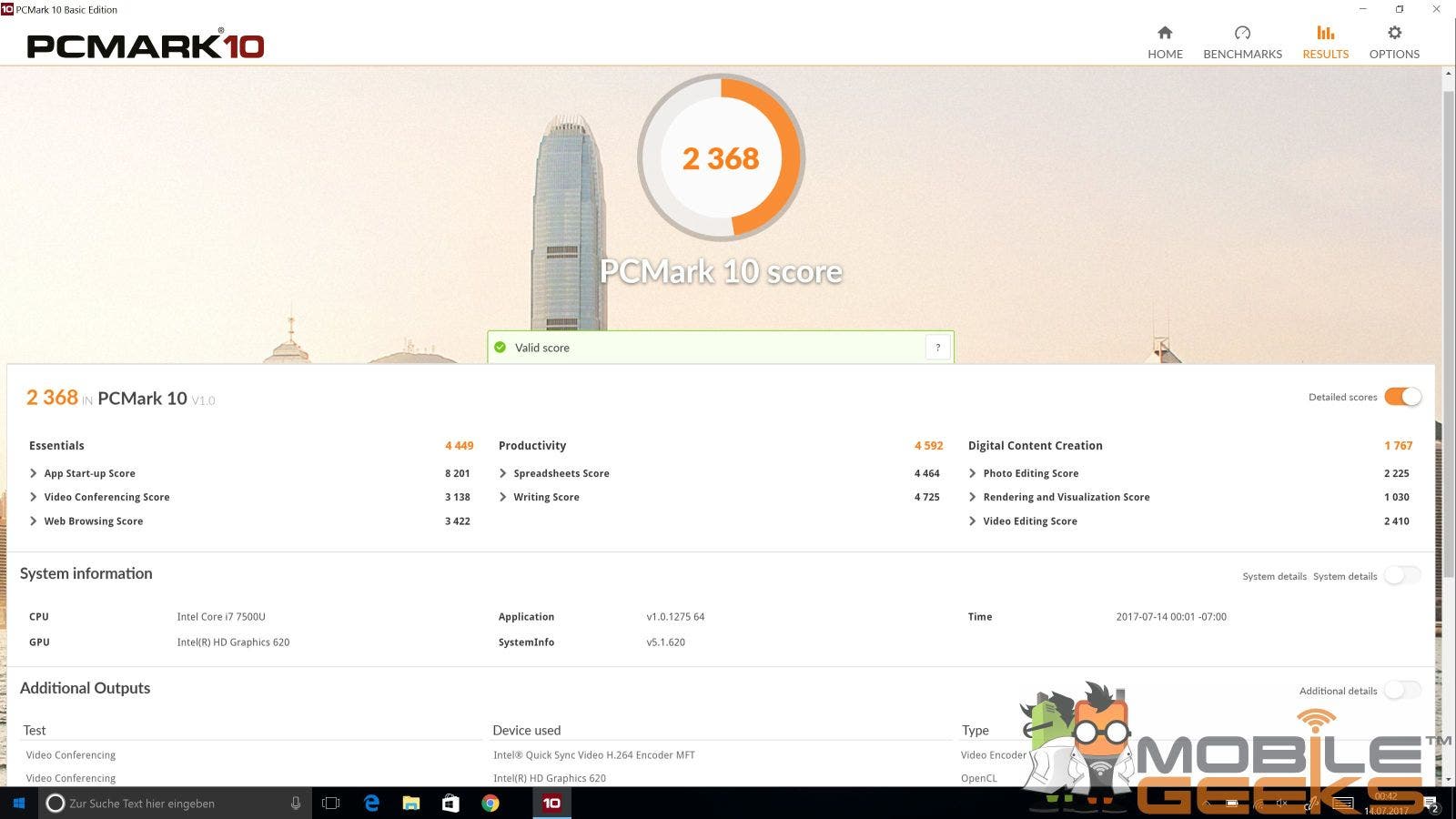
Task: Open the Home tab
Action: [1165, 43]
